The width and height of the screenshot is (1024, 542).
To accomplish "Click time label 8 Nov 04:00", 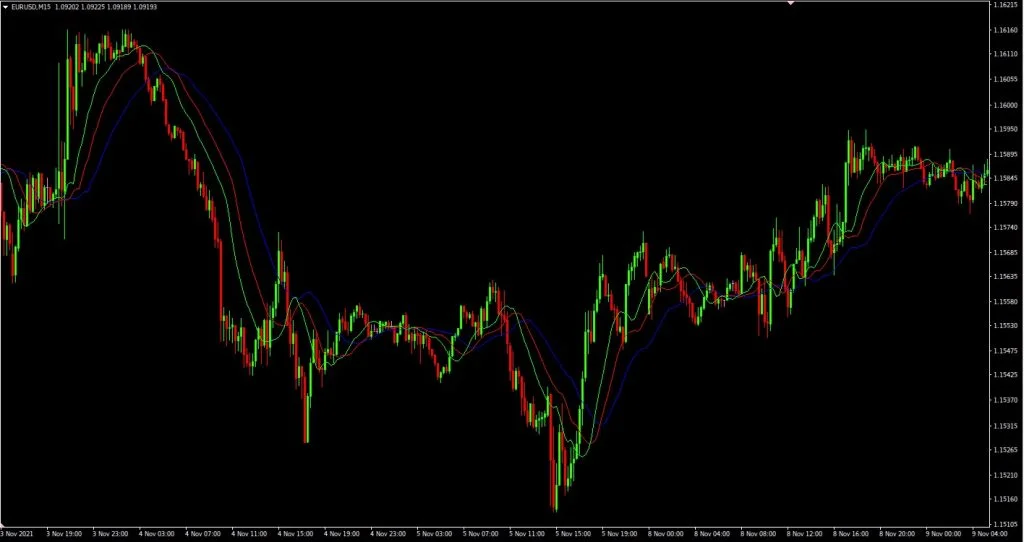I will click(x=712, y=534).
